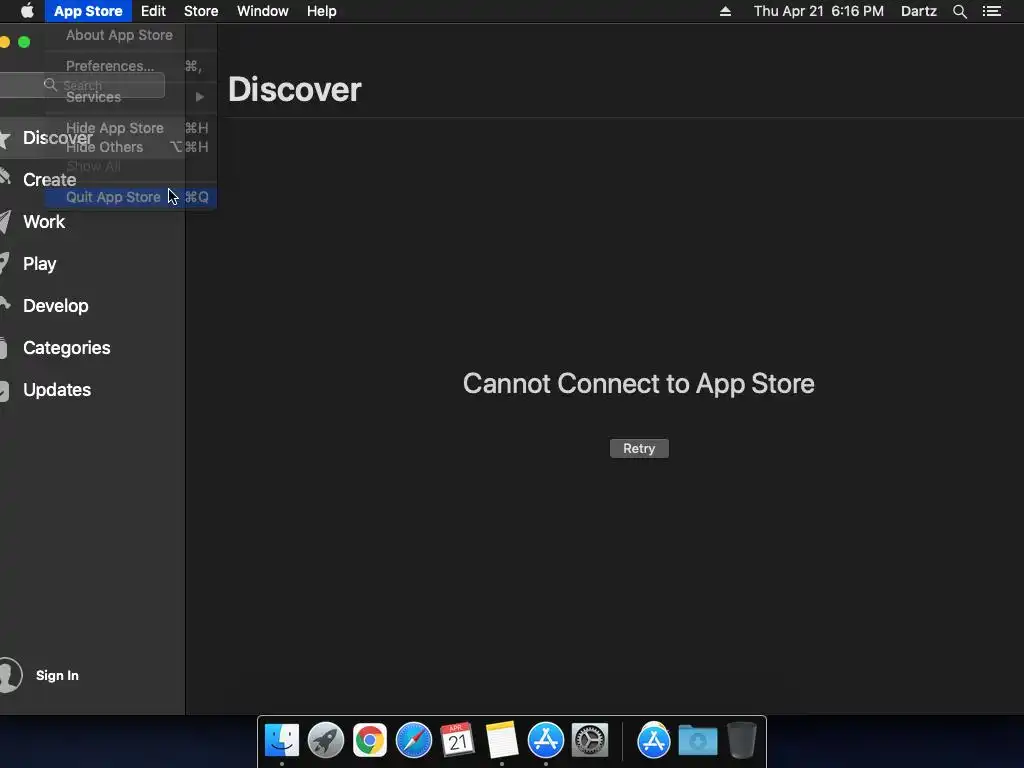Open the Applications folder stack in Dock

click(654, 740)
